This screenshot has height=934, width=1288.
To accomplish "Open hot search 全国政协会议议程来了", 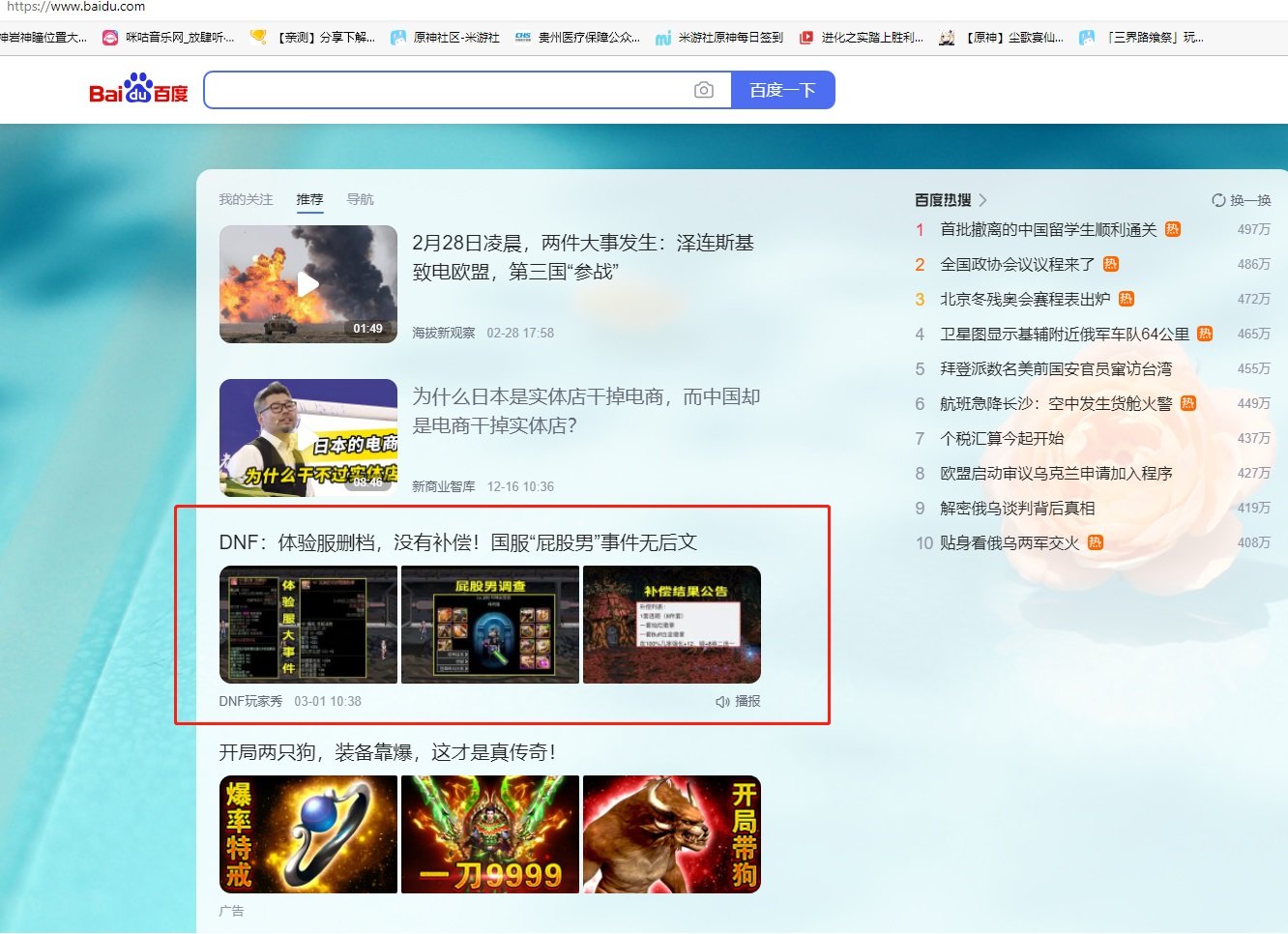I will point(1017,264).
